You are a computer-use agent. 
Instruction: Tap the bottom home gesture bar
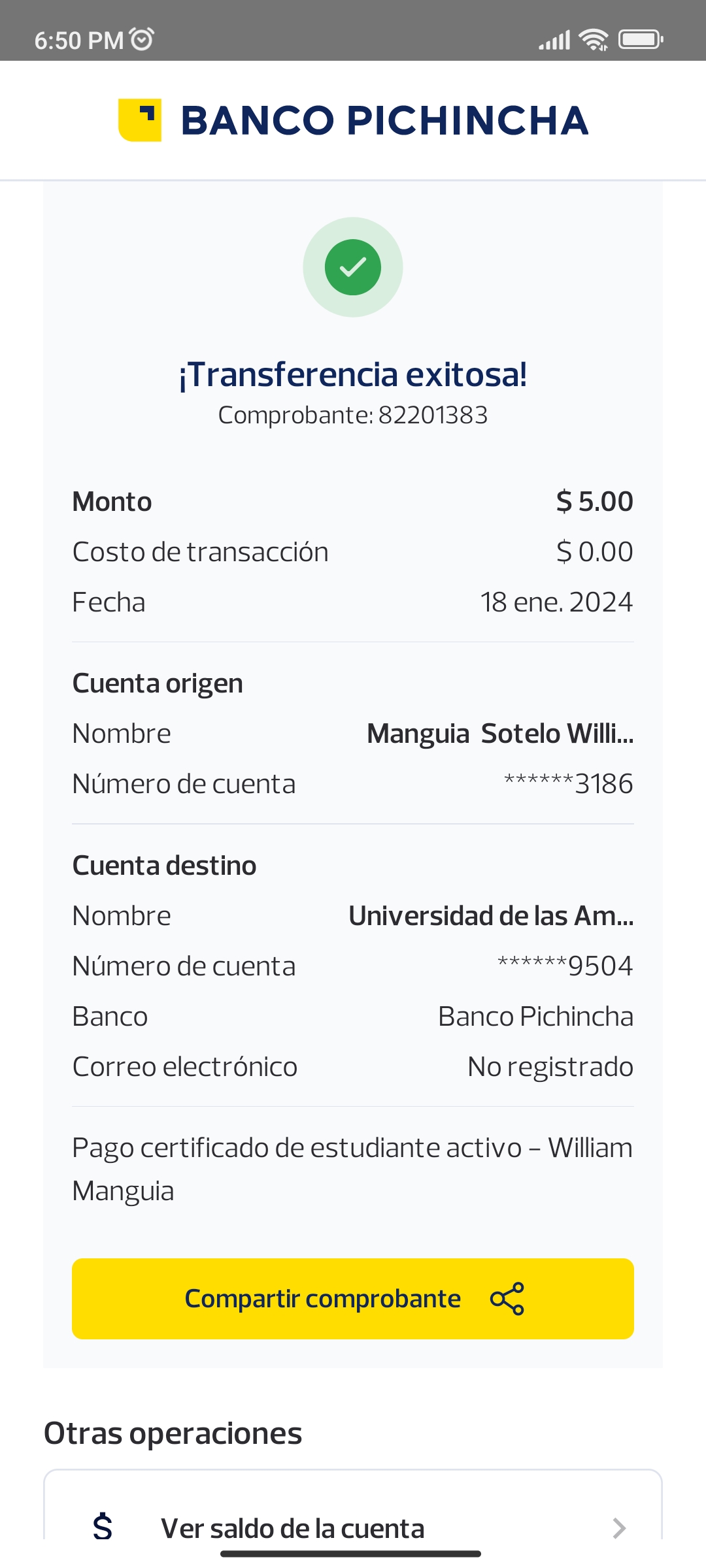coord(351,1554)
